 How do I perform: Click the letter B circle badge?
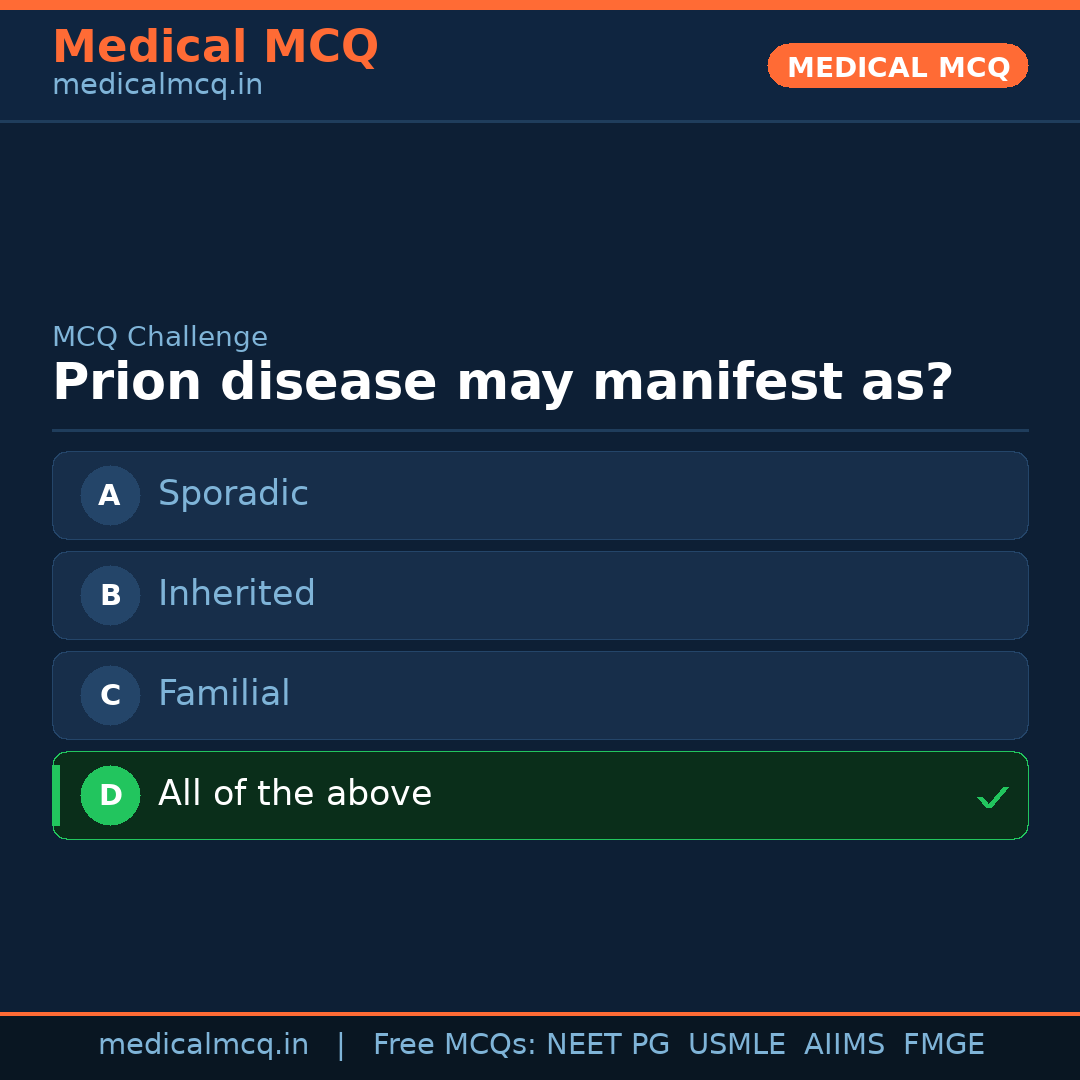pos(110,595)
